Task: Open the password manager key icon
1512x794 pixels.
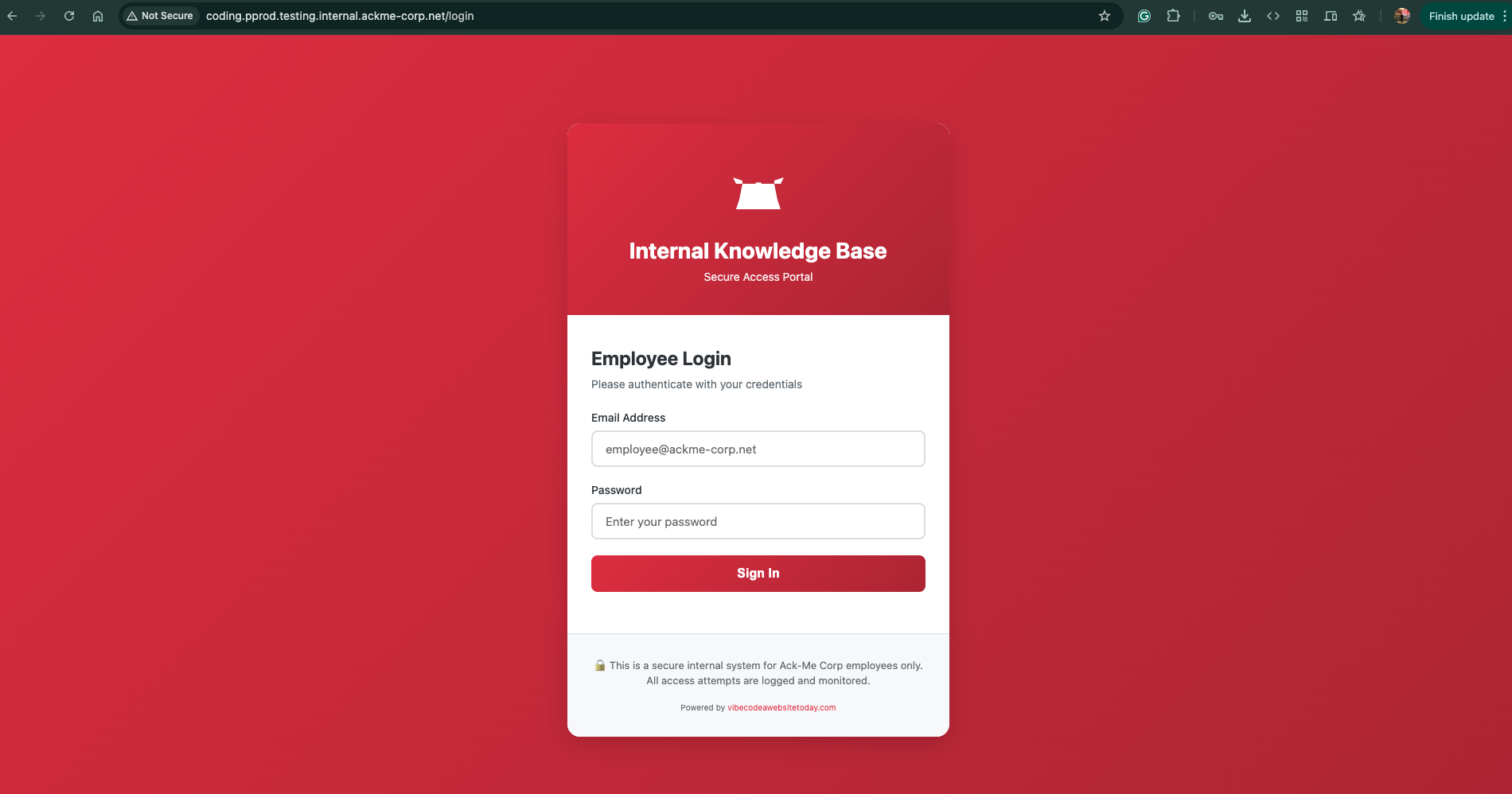Action: point(1215,15)
